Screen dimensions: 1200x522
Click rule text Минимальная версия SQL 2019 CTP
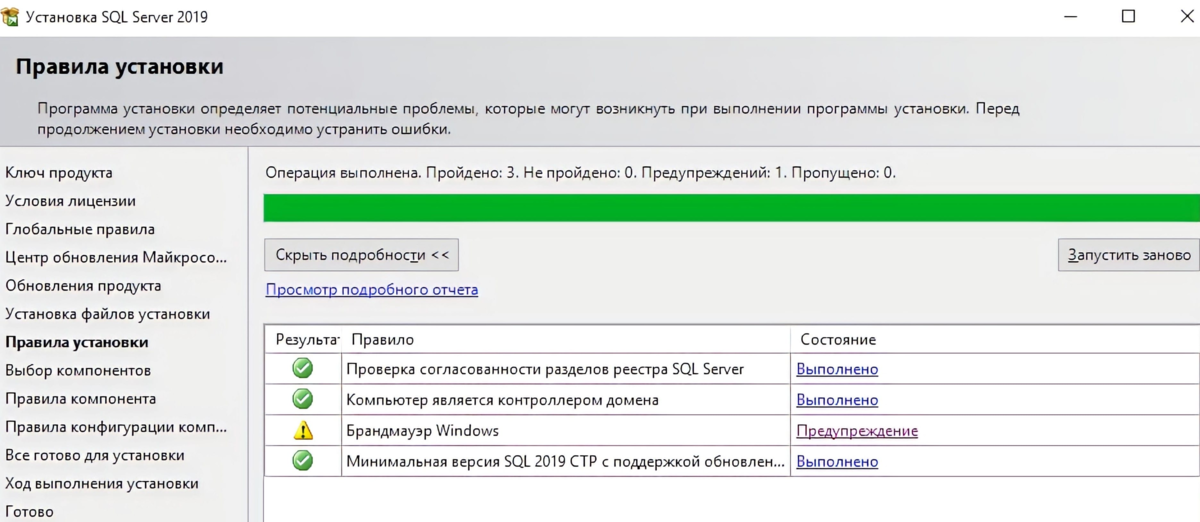coord(565,462)
